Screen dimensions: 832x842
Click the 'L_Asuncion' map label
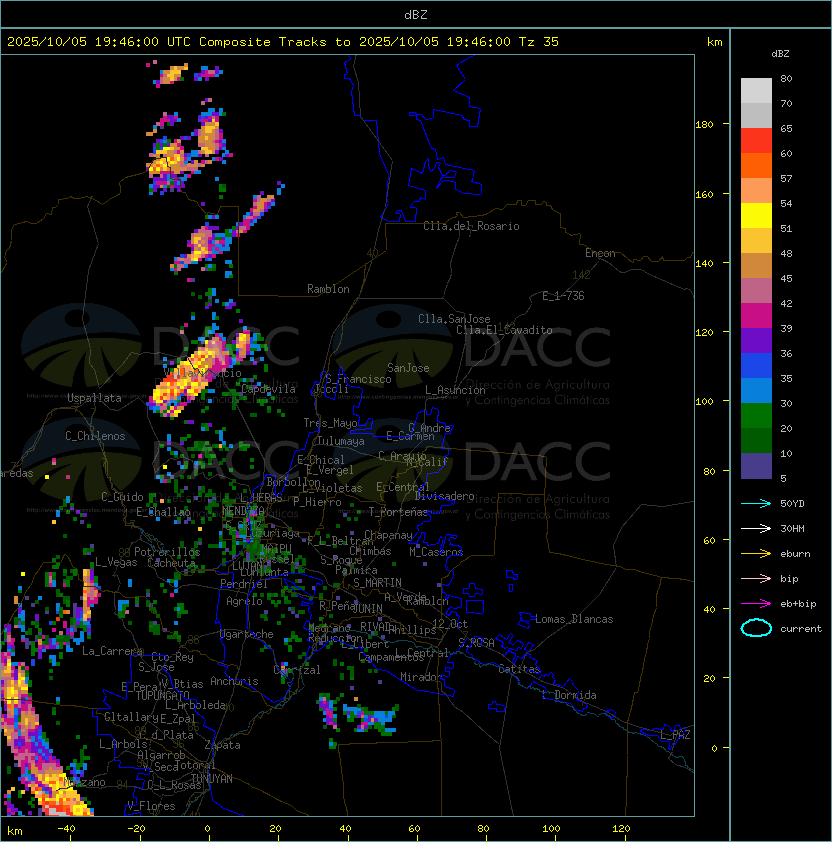tap(455, 390)
